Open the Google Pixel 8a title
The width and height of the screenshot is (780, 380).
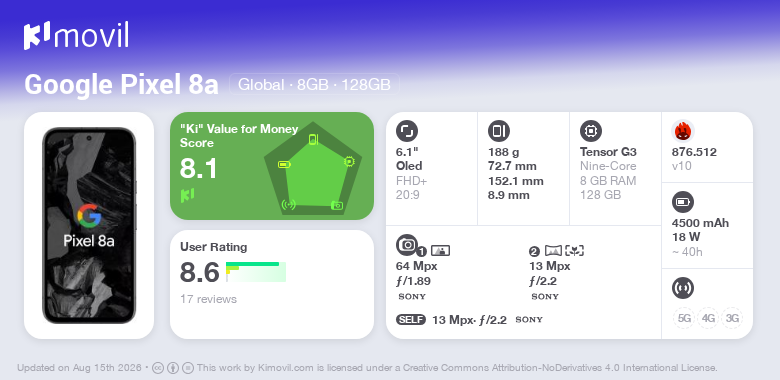121,85
